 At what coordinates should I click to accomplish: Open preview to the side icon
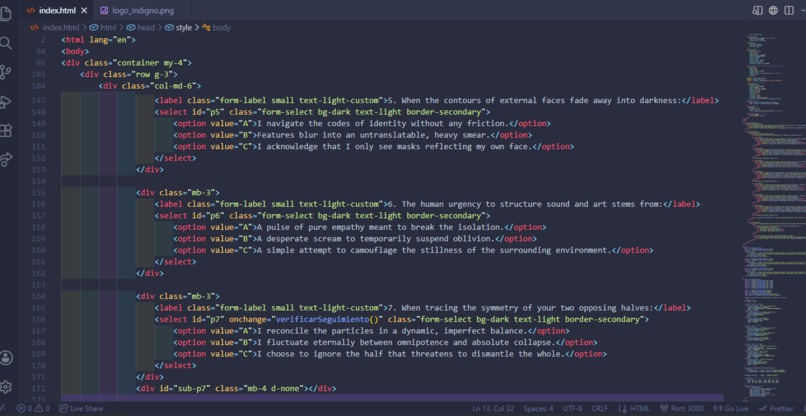[757, 10]
